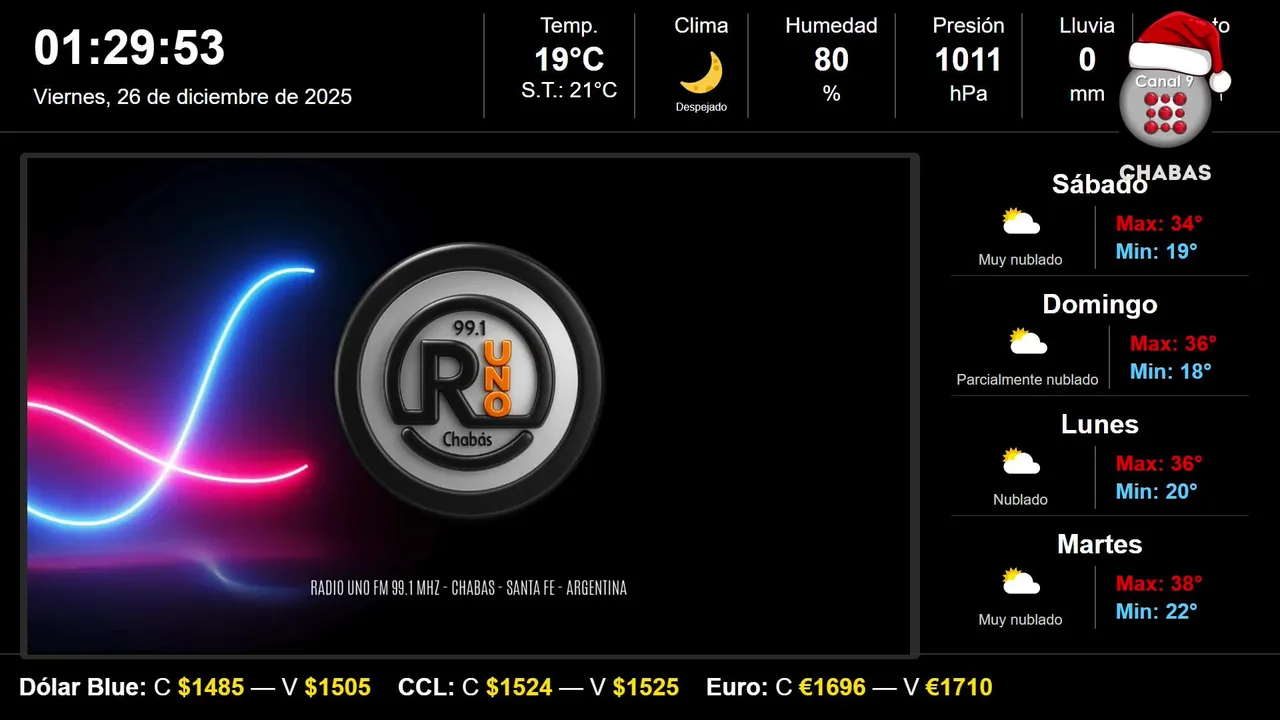Click the rain value 0

coord(1087,60)
